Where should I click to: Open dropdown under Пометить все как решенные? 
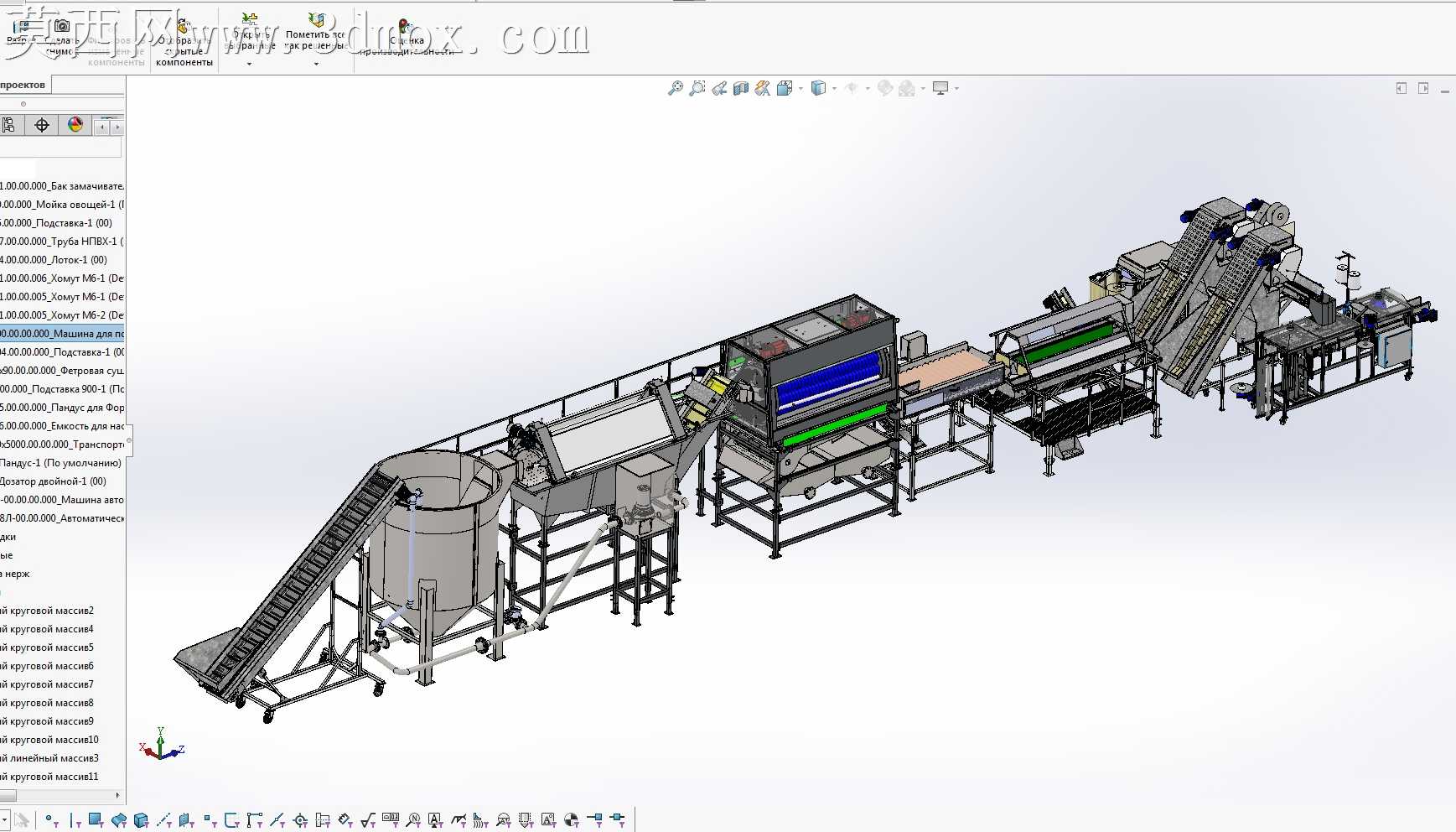316,64
